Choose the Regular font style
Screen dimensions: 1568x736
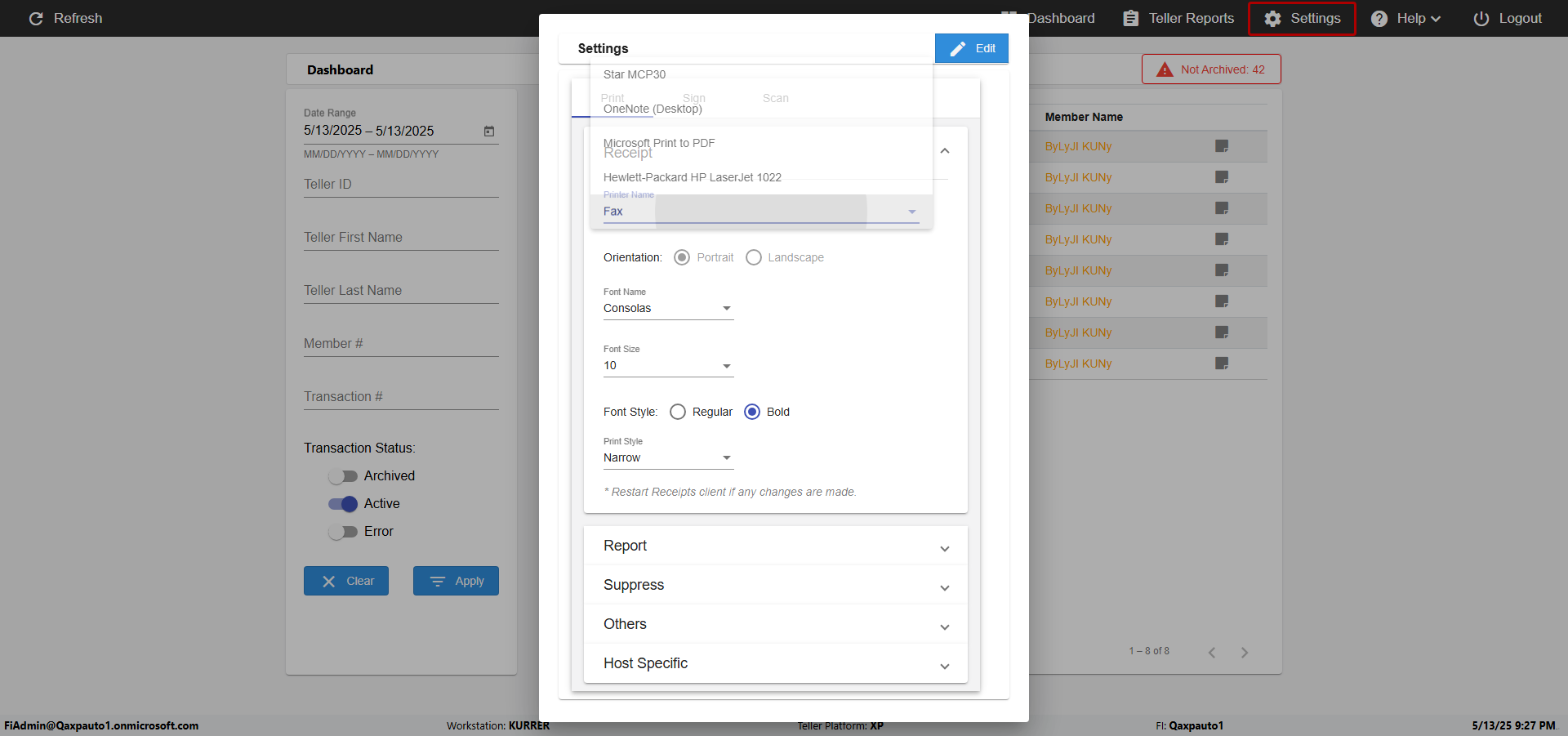click(x=678, y=412)
